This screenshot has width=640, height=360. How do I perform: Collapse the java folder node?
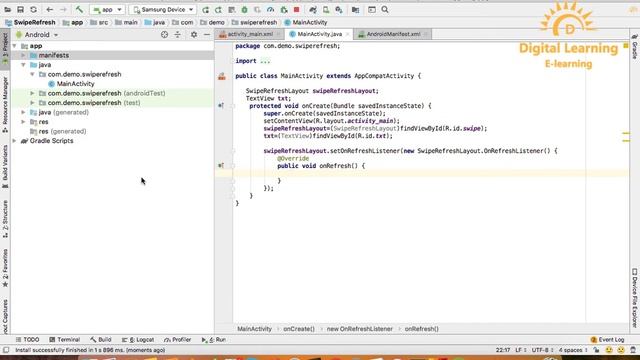click(23, 65)
